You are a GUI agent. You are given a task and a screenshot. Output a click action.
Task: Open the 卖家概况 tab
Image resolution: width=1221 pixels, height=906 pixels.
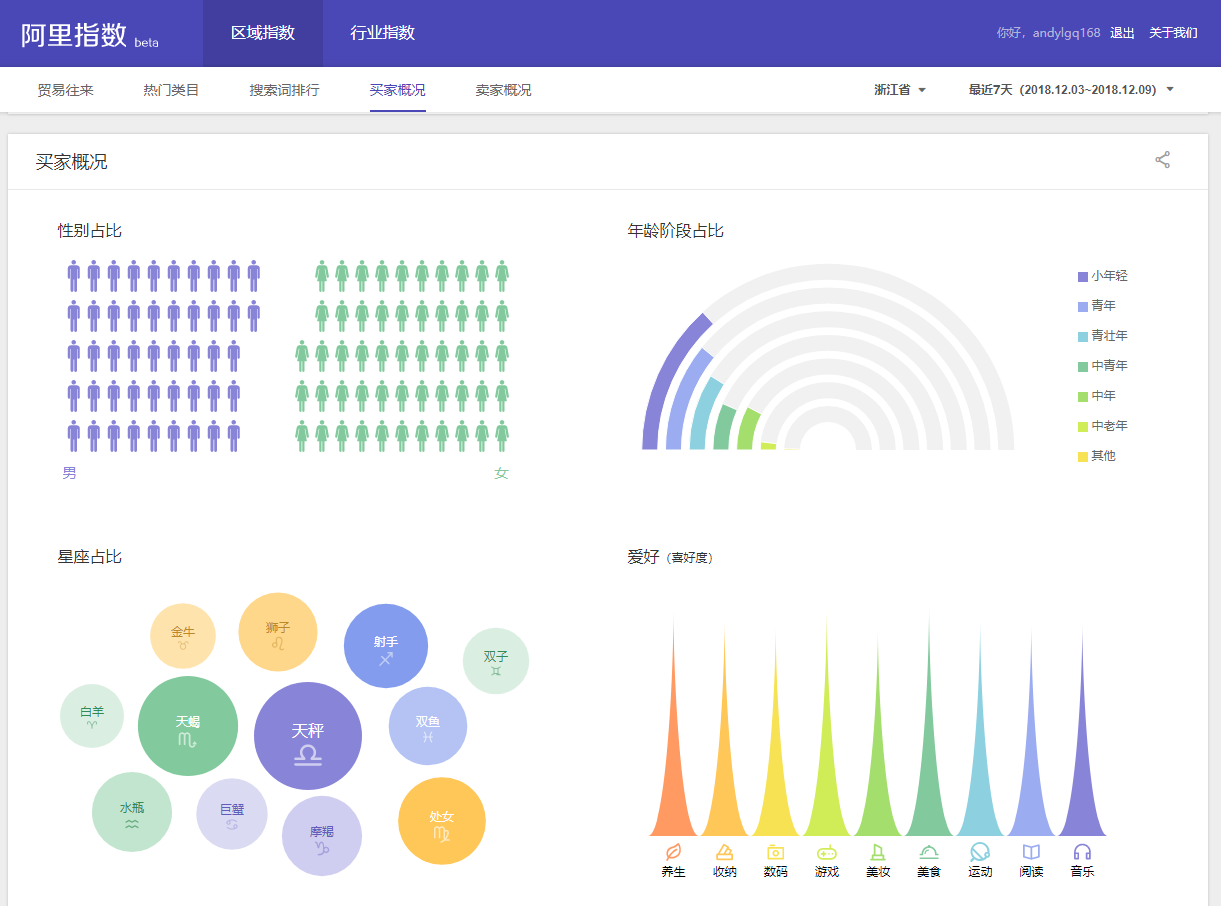(x=503, y=90)
